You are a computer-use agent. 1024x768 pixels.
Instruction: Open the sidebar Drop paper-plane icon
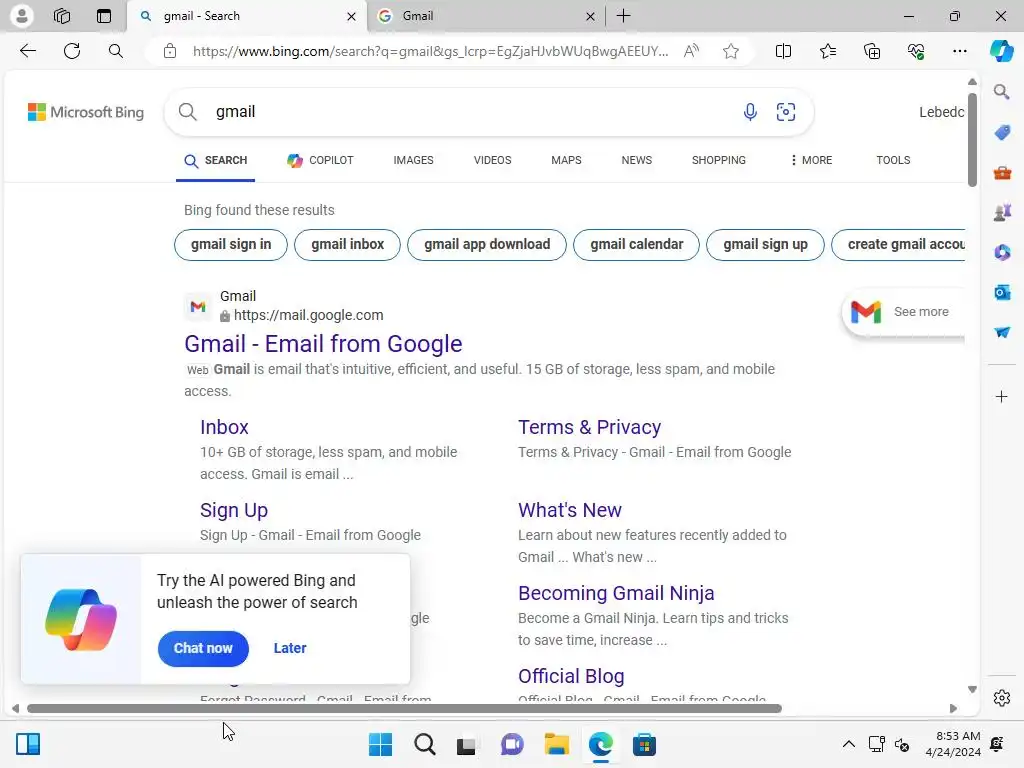(x=1002, y=332)
